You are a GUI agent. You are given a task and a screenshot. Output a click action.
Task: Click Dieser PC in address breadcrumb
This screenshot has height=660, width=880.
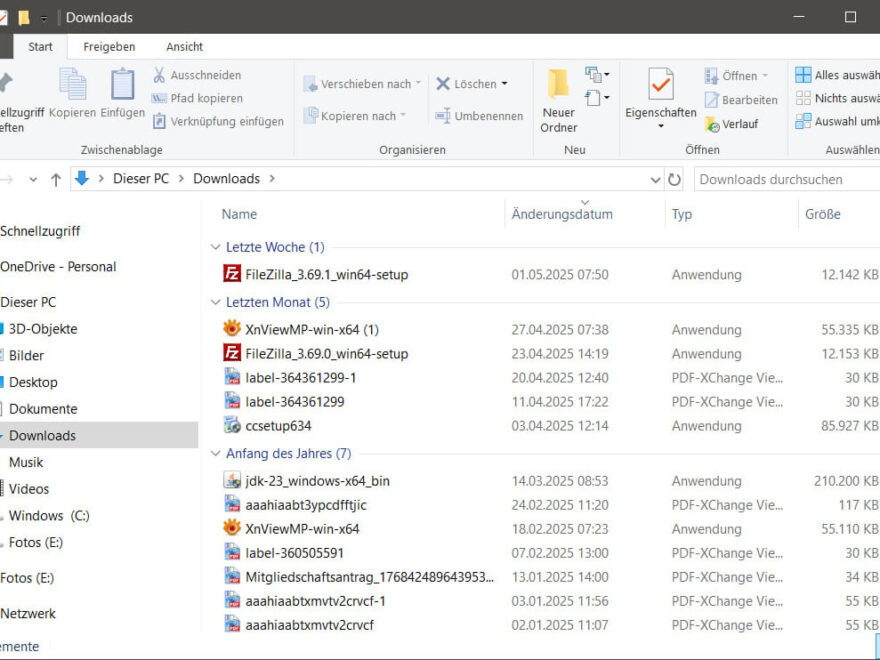coord(141,178)
